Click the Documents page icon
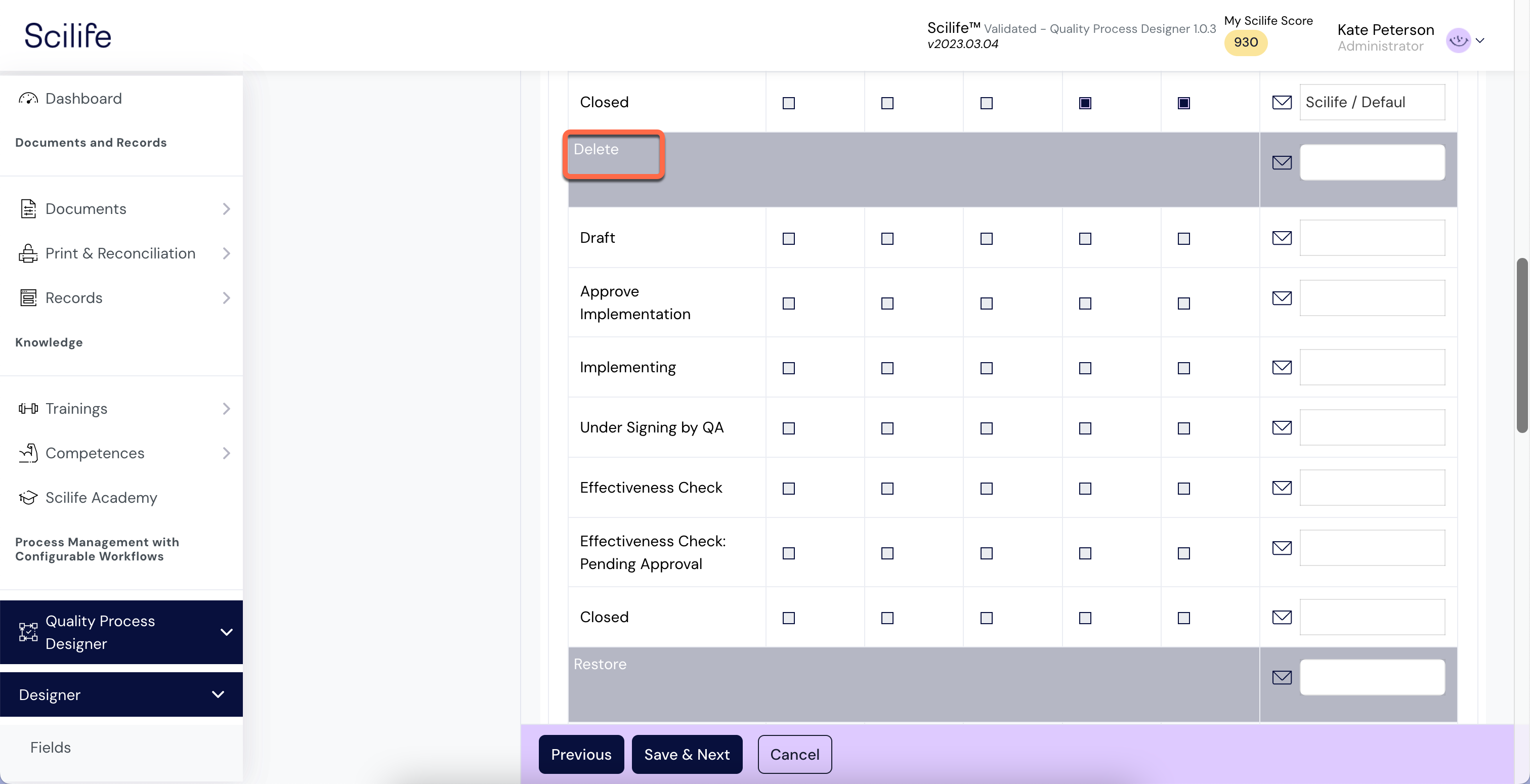Screen dimensions: 1530x784 tap(28, 209)
